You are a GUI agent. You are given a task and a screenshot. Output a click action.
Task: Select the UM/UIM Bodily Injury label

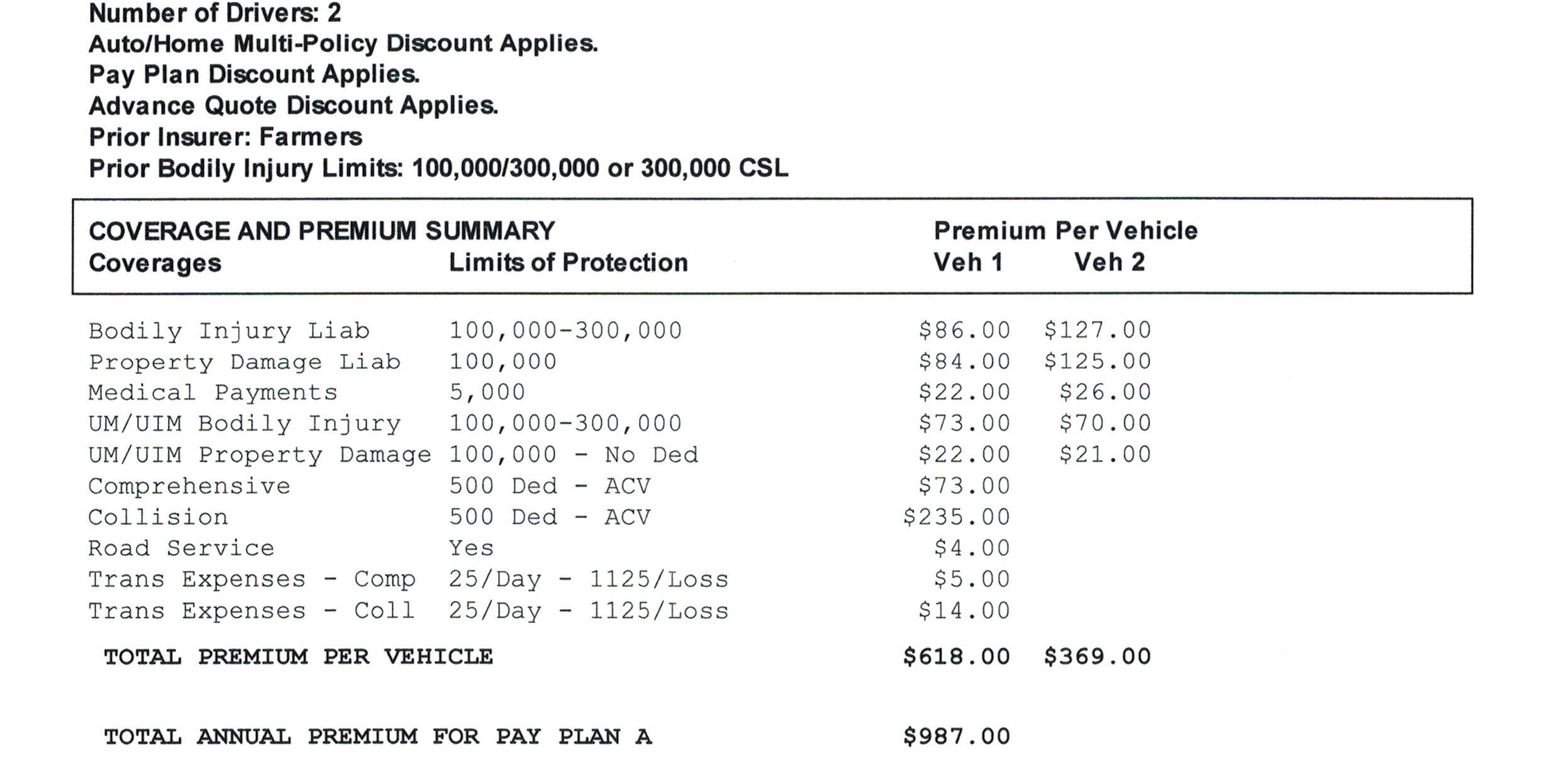tap(244, 424)
